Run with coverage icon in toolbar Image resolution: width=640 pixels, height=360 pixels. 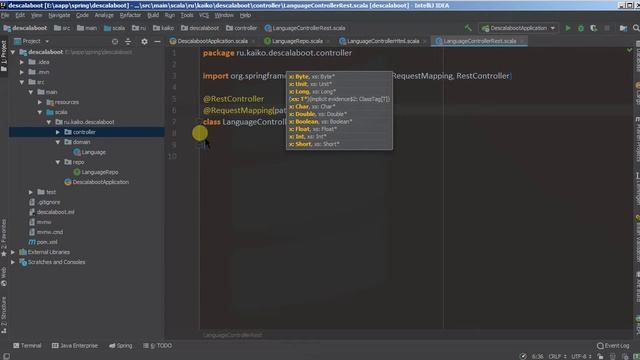[x=594, y=28]
